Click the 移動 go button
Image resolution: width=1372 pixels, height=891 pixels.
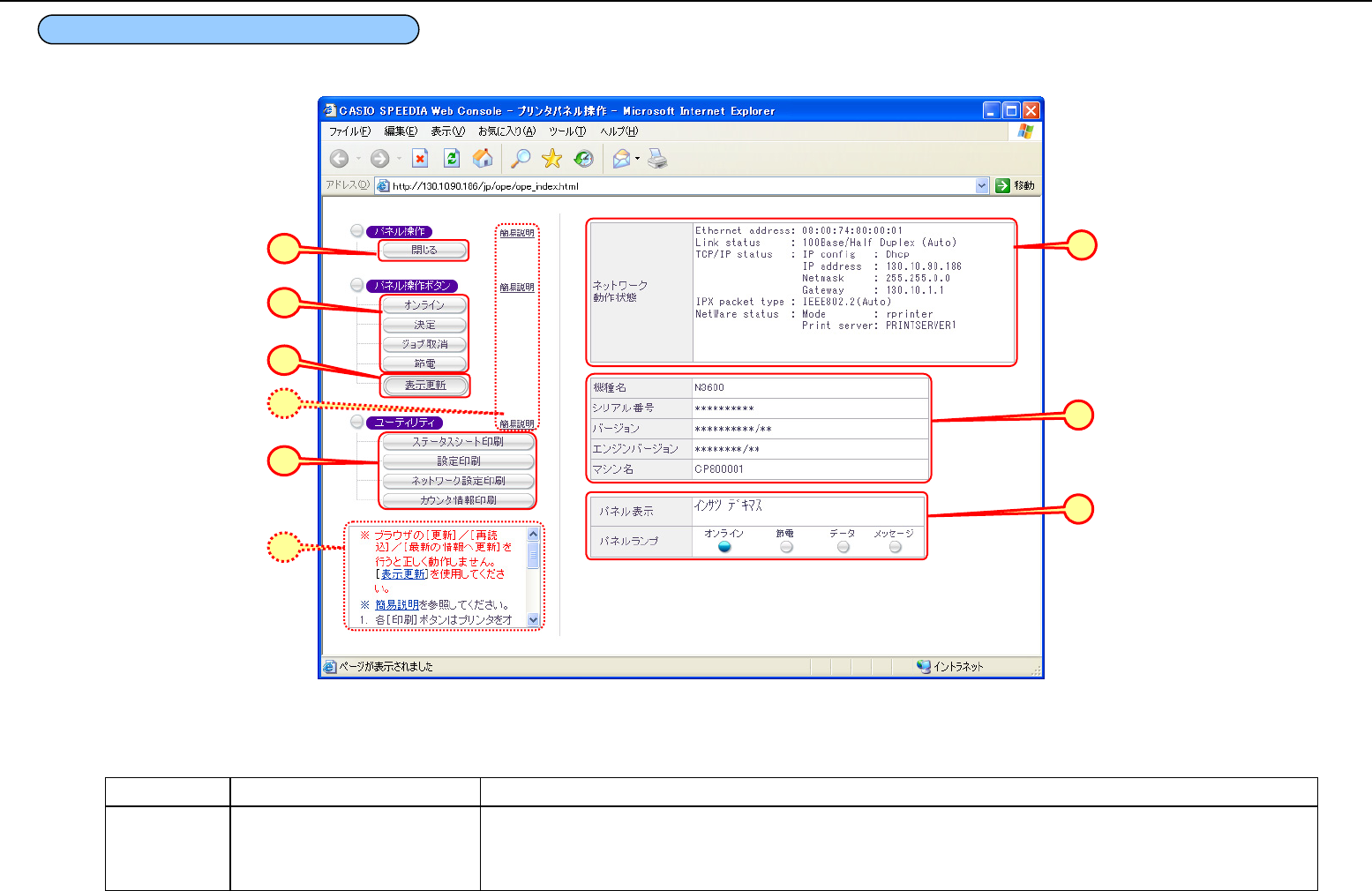click(1015, 186)
